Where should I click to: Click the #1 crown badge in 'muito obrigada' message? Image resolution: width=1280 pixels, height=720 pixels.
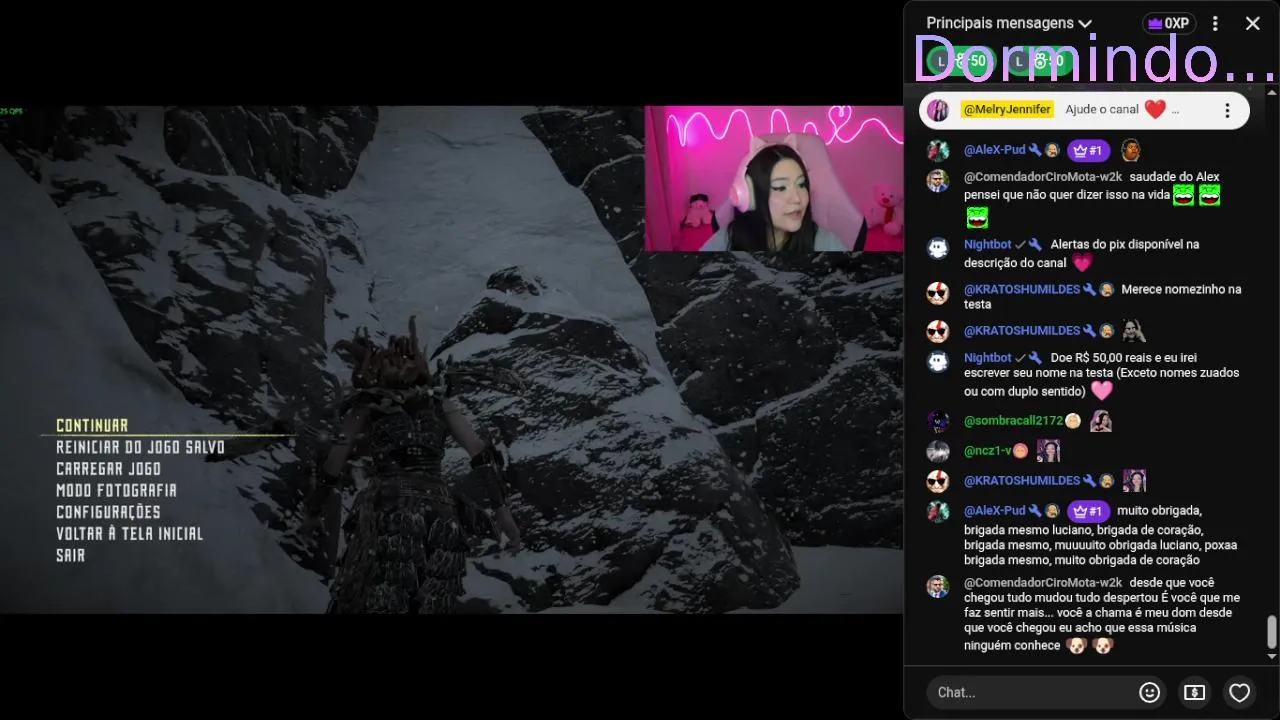(x=1088, y=511)
